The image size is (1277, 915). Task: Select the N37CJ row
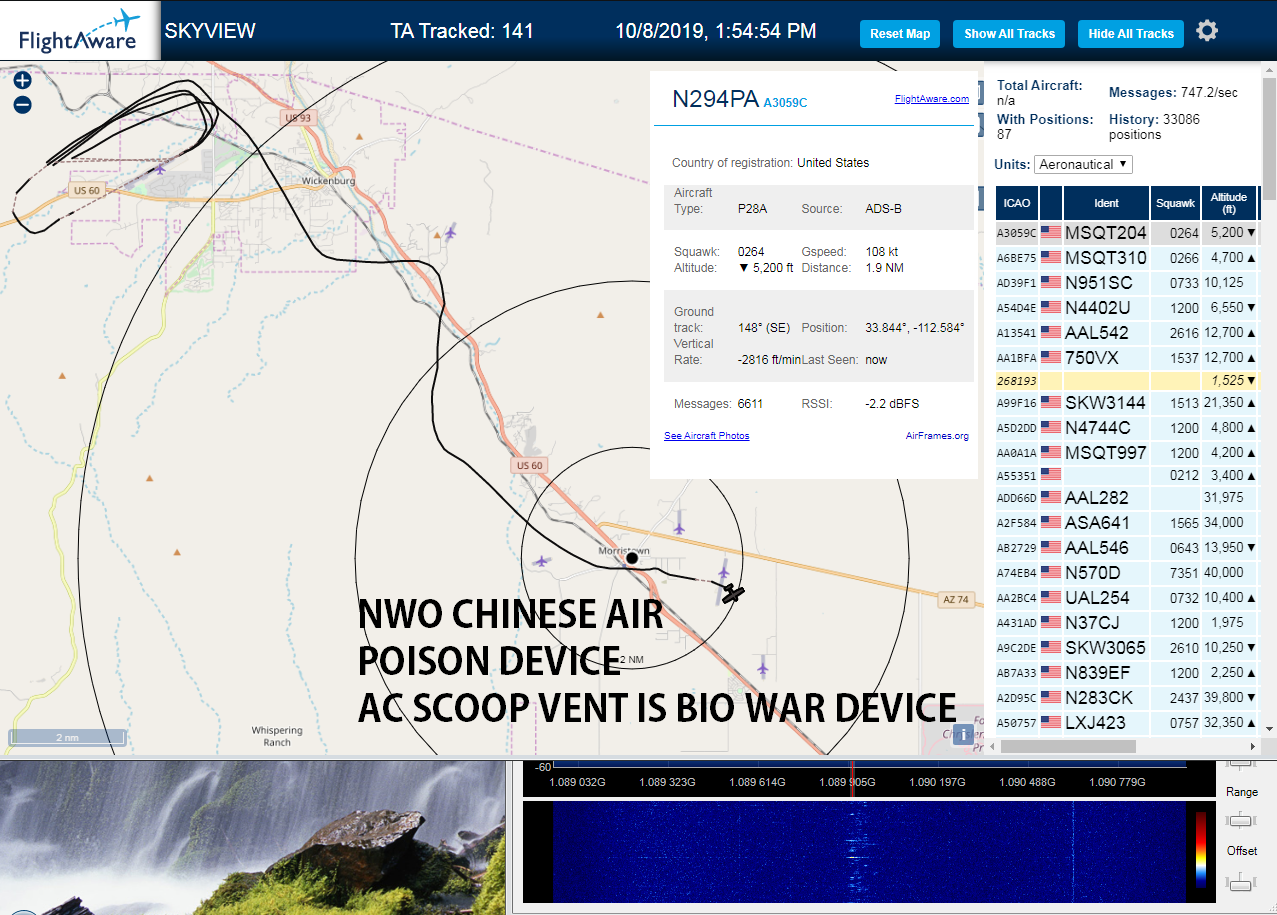[x=1126, y=622]
